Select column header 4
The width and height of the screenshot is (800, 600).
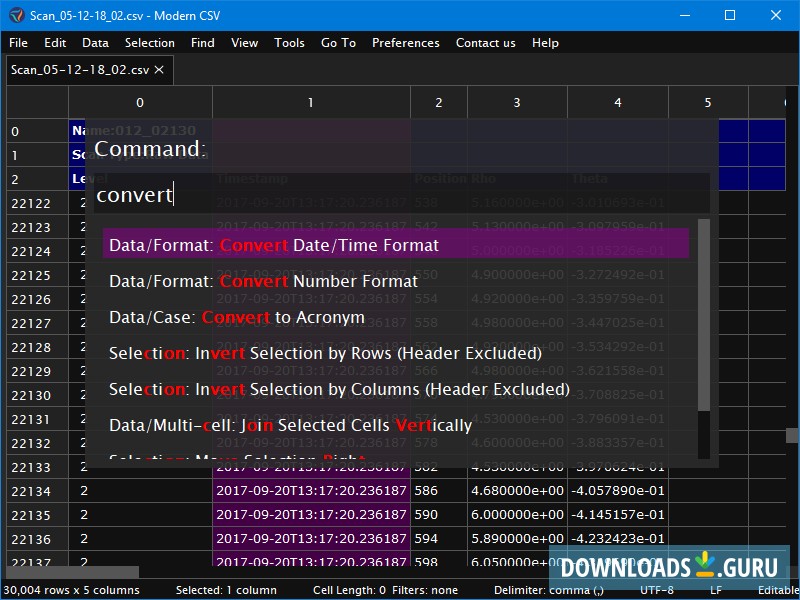pos(617,103)
